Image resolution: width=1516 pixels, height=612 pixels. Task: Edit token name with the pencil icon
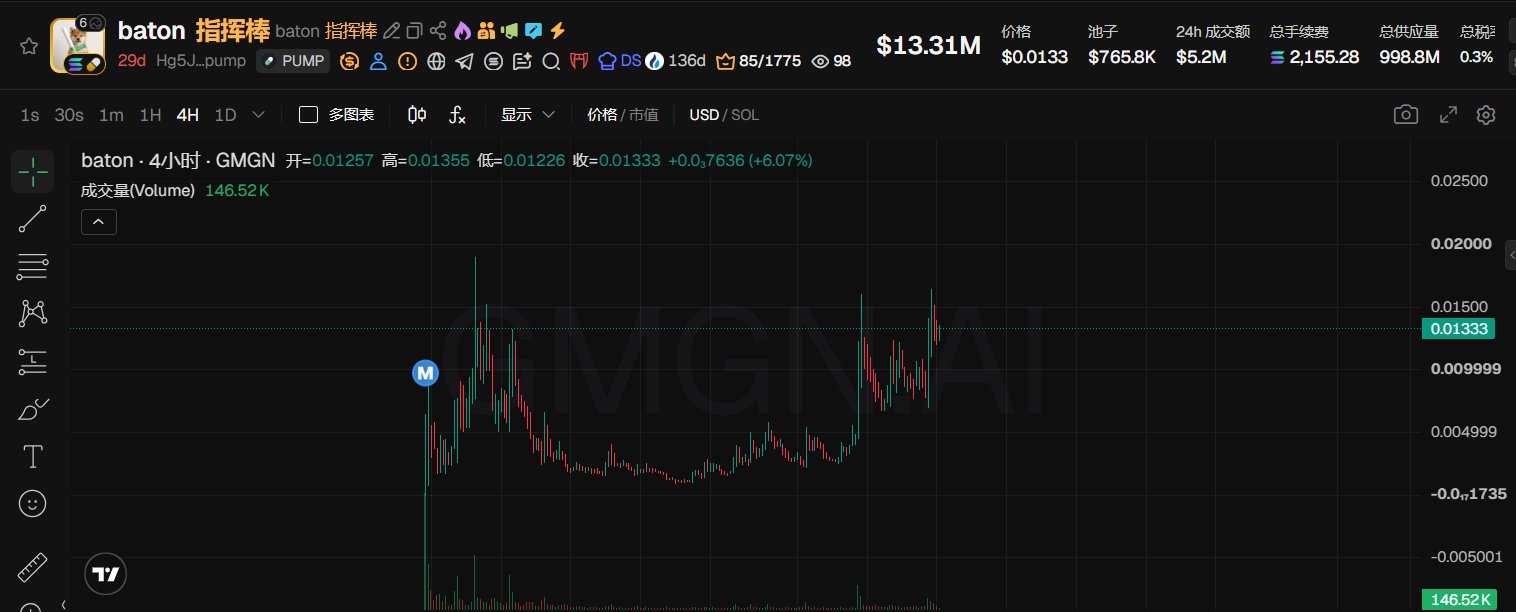click(391, 31)
